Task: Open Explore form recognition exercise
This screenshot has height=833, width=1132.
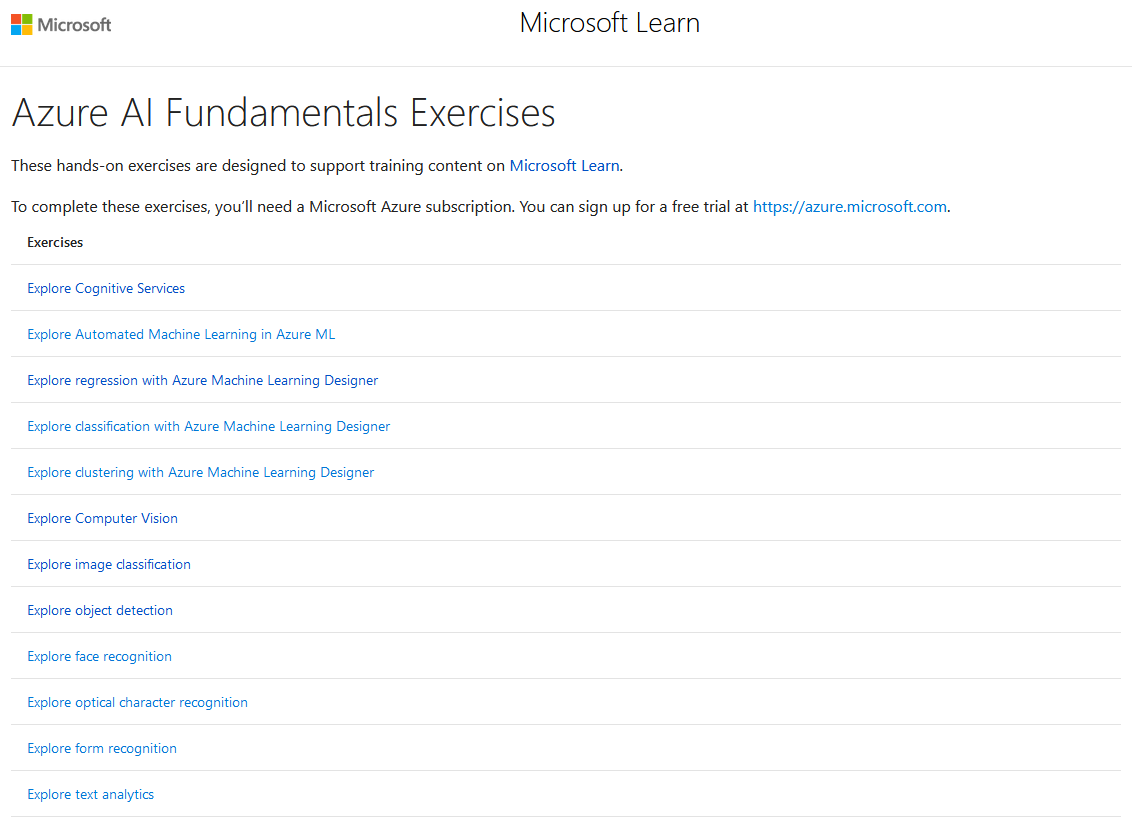Action: (102, 749)
